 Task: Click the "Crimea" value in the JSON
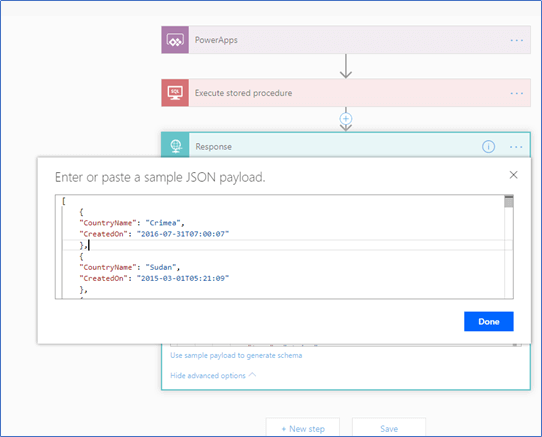point(163,223)
